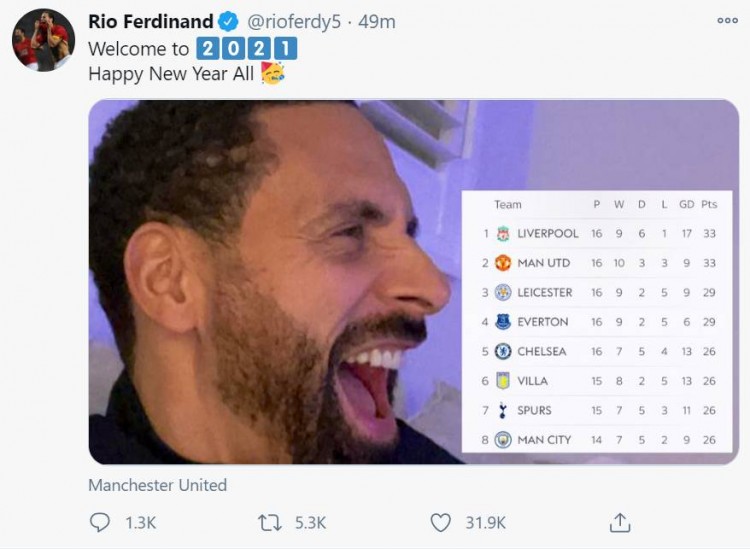Click the Rio Ferdinand display name

tap(151, 22)
